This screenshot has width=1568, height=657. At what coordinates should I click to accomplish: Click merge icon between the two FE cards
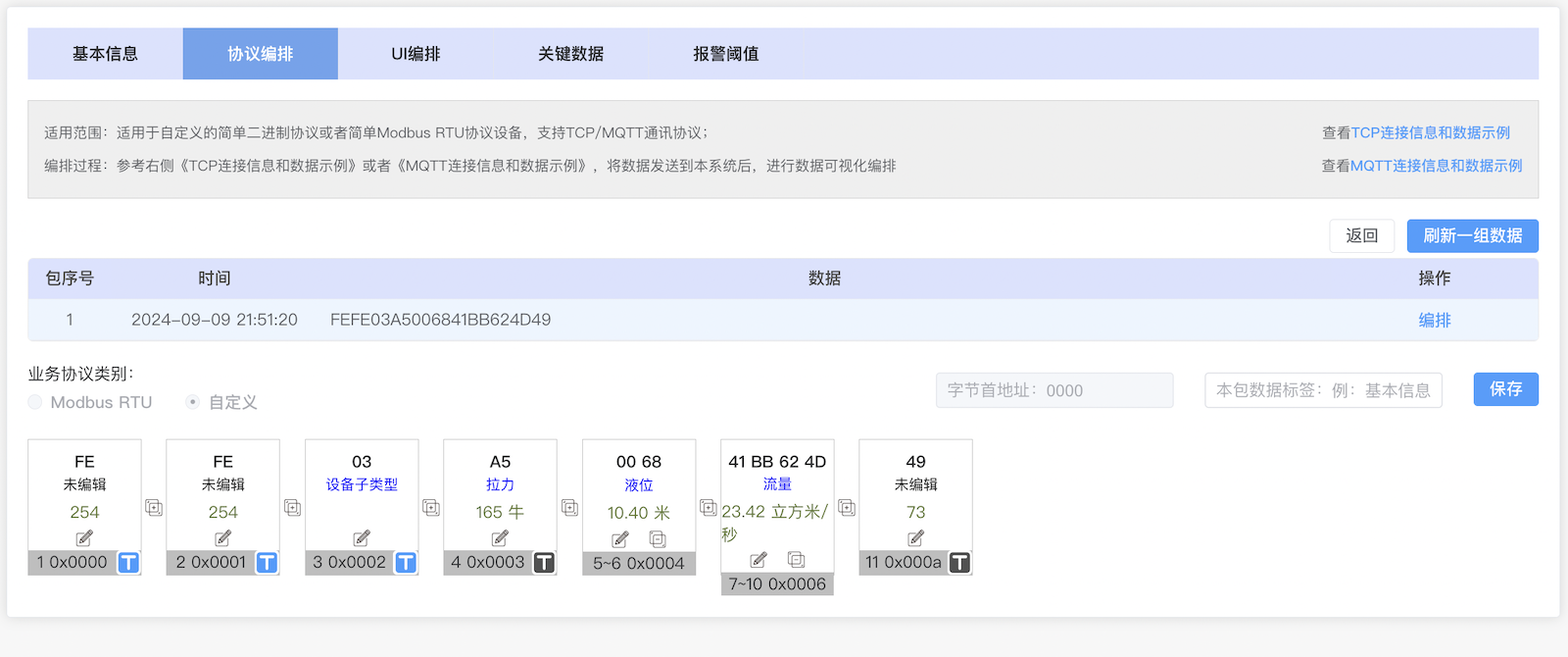tap(154, 507)
